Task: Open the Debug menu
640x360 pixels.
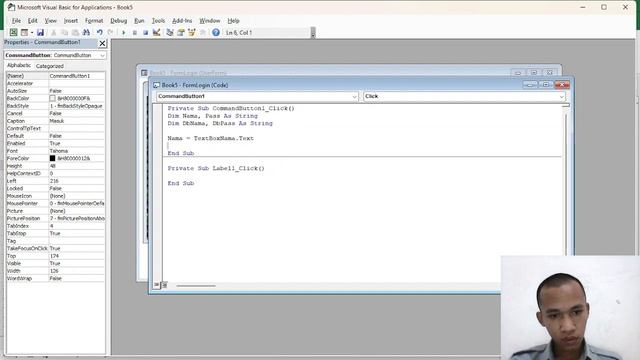Action: [119, 20]
